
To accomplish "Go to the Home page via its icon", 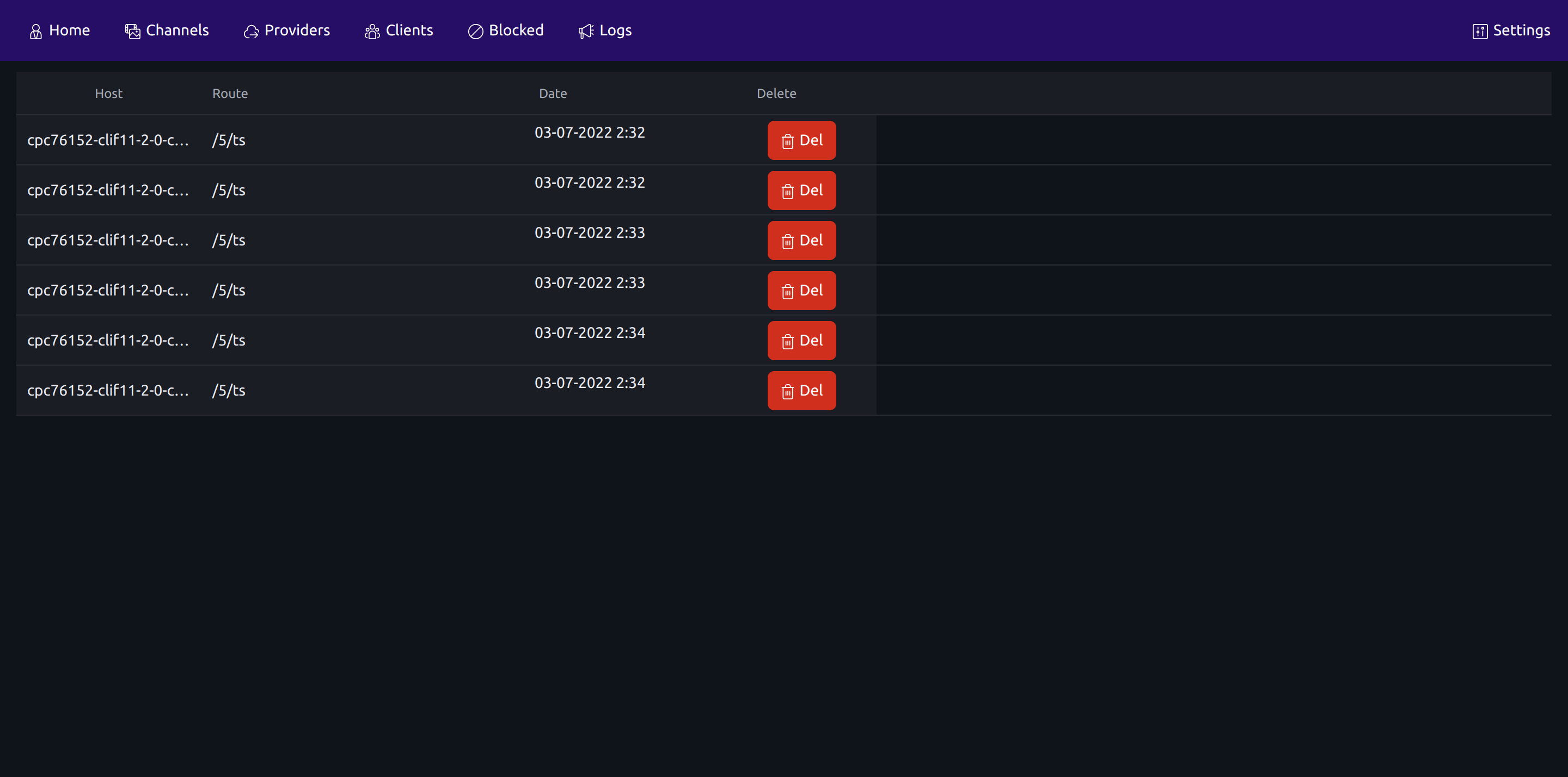I will click(36, 31).
